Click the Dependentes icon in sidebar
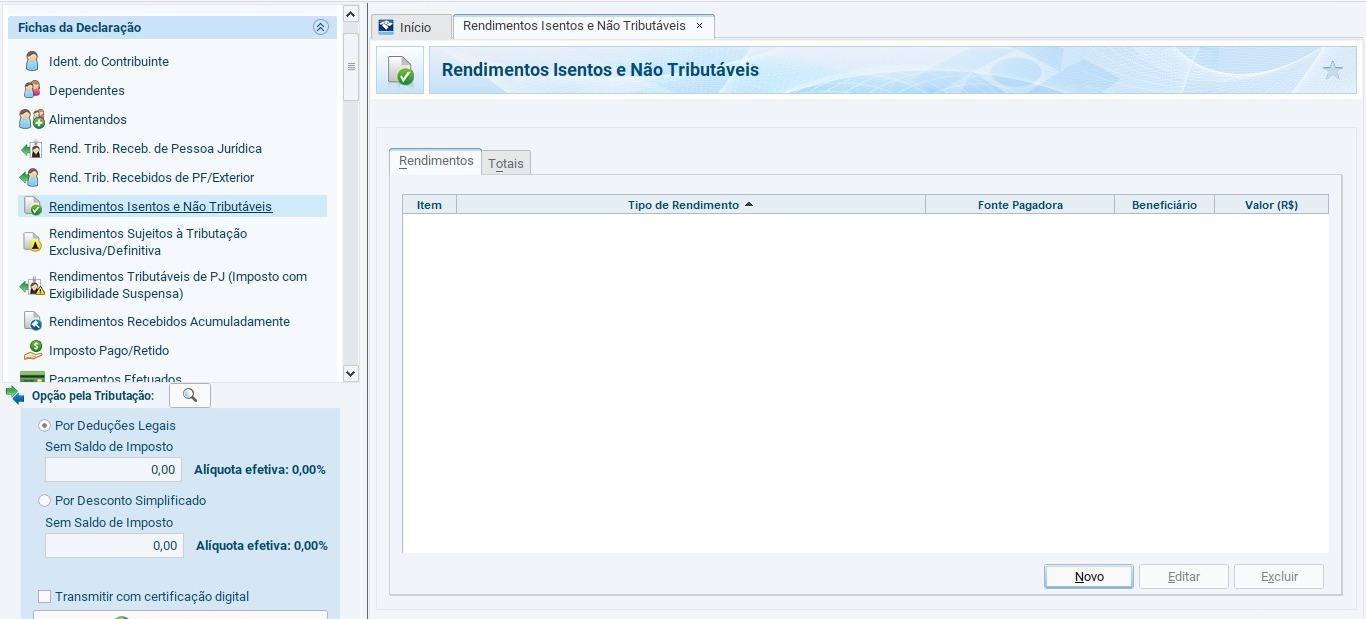This screenshot has height=619, width=1366. click(x=32, y=90)
